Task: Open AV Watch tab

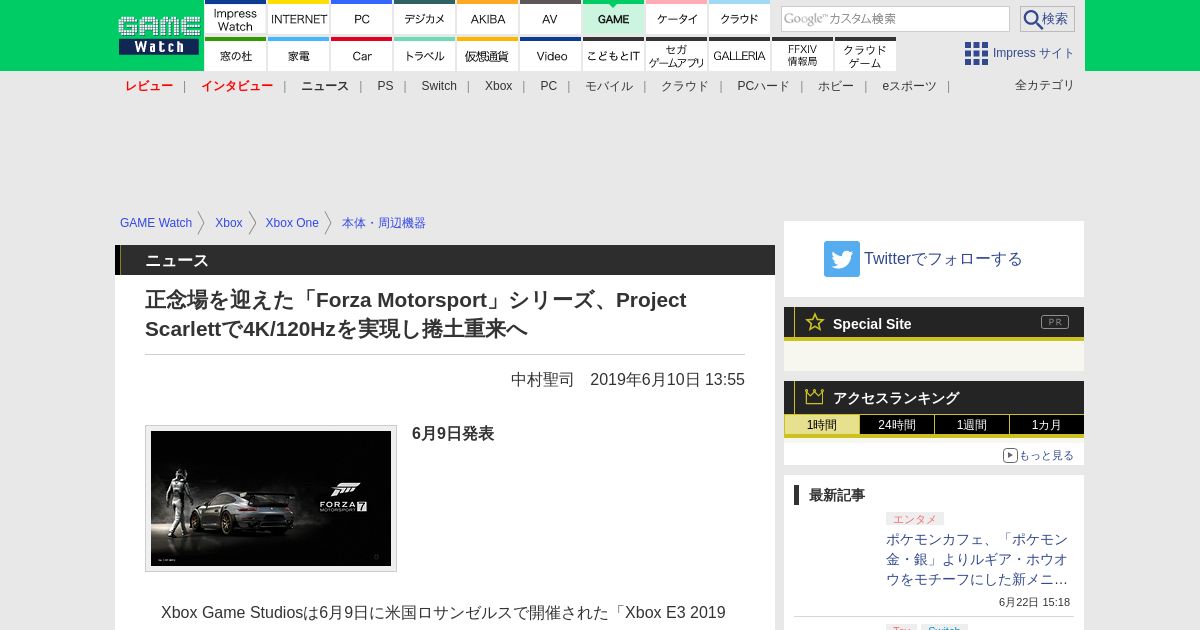Action: coord(550,17)
